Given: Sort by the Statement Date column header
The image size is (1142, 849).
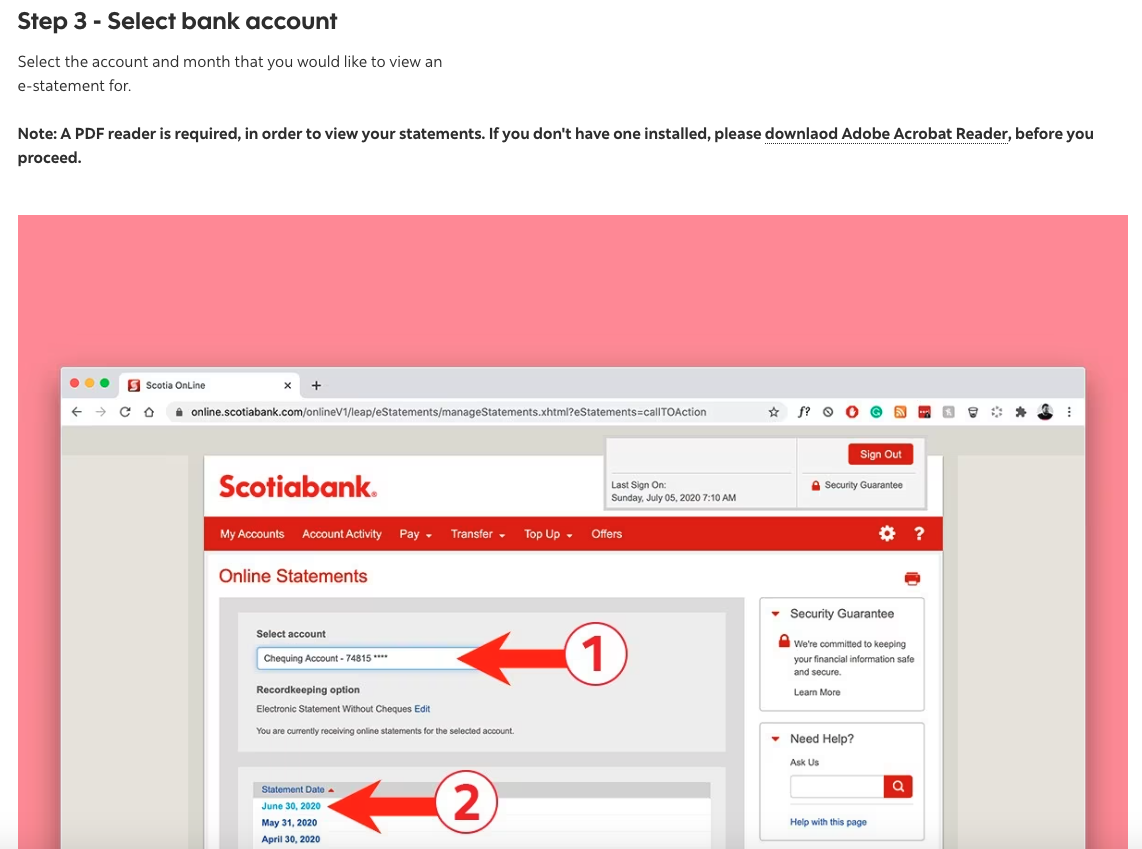Looking at the screenshot, I should (x=297, y=789).
